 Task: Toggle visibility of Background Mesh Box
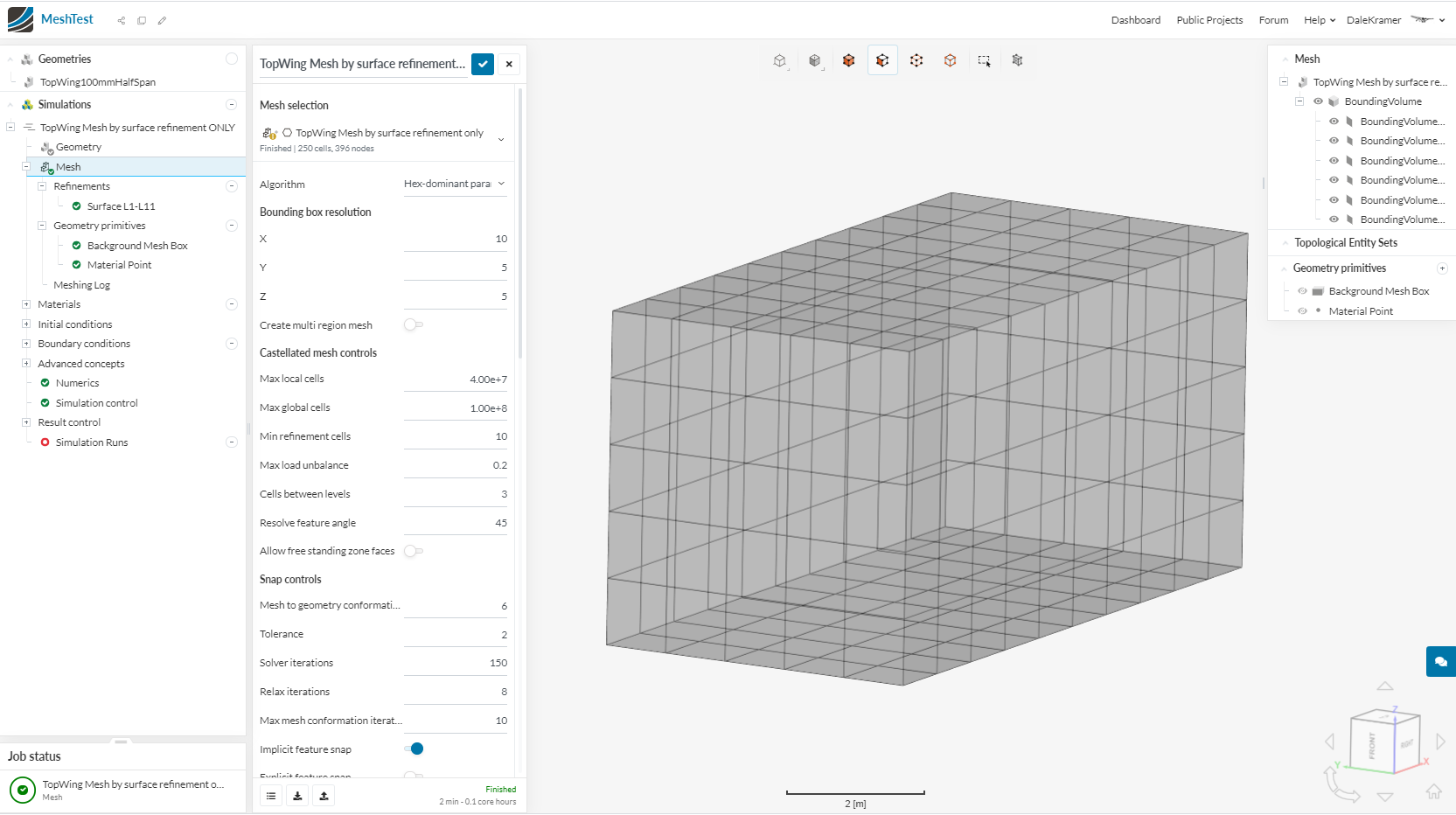coord(1302,291)
